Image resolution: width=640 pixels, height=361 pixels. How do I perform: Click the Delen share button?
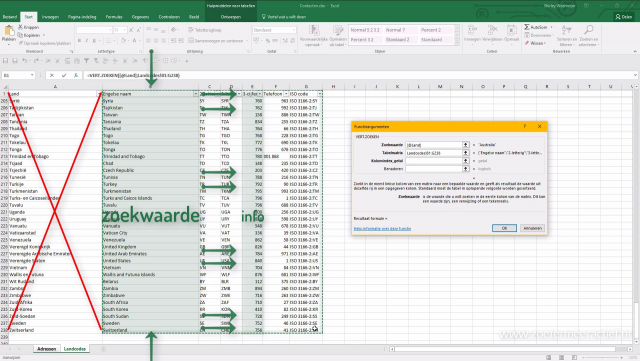pos(624,17)
